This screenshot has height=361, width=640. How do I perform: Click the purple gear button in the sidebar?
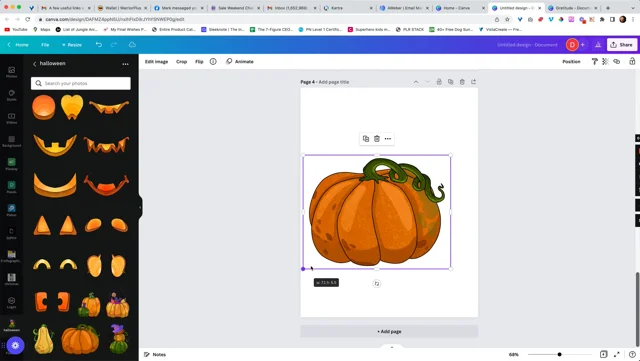(x=15, y=345)
